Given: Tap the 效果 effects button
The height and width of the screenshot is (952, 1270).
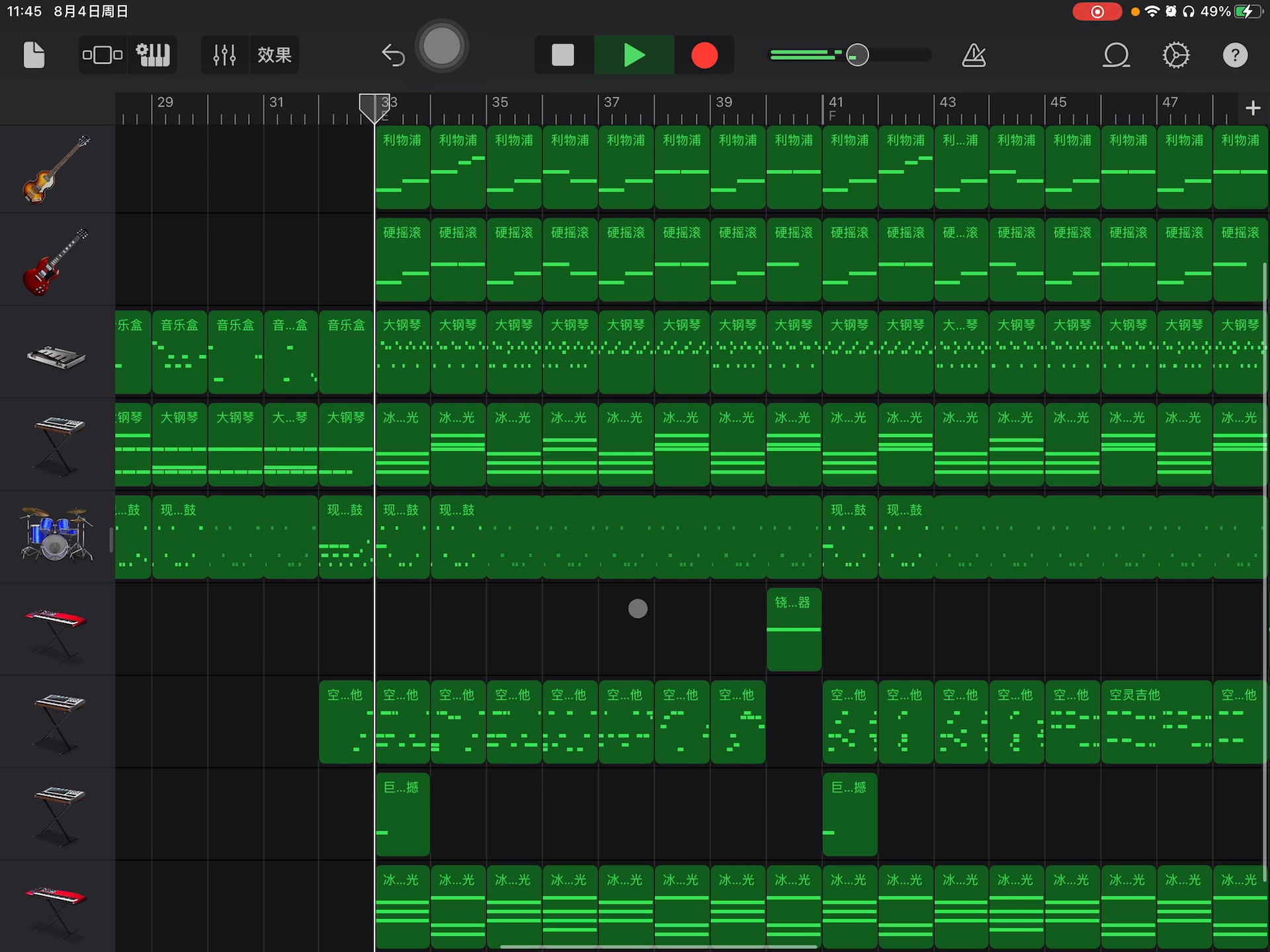Looking at the screenshot, I should (275, 55).
